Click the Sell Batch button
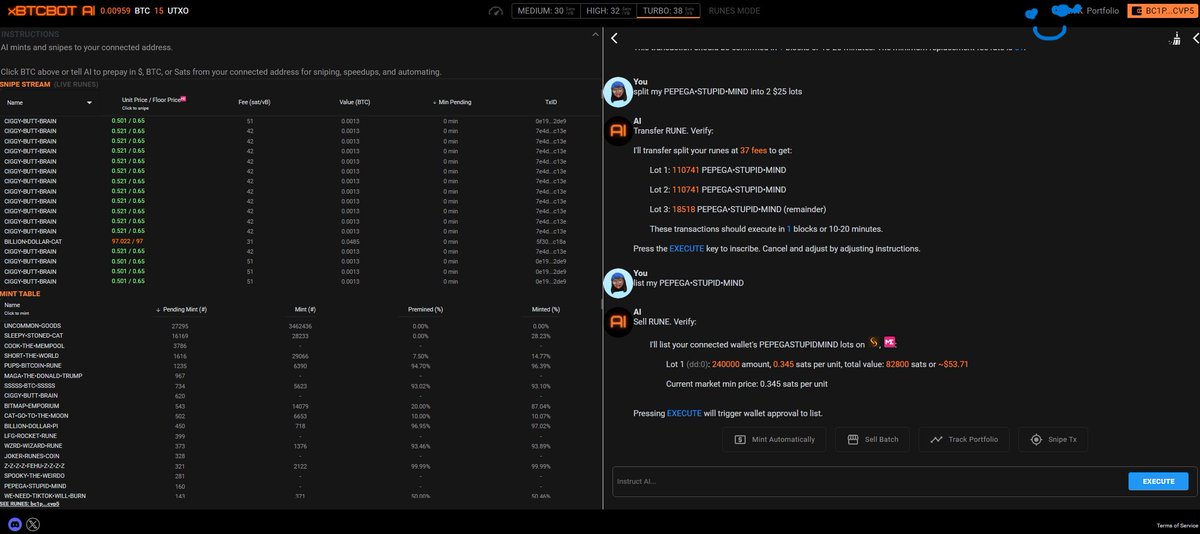 click(x=873, y=439)
